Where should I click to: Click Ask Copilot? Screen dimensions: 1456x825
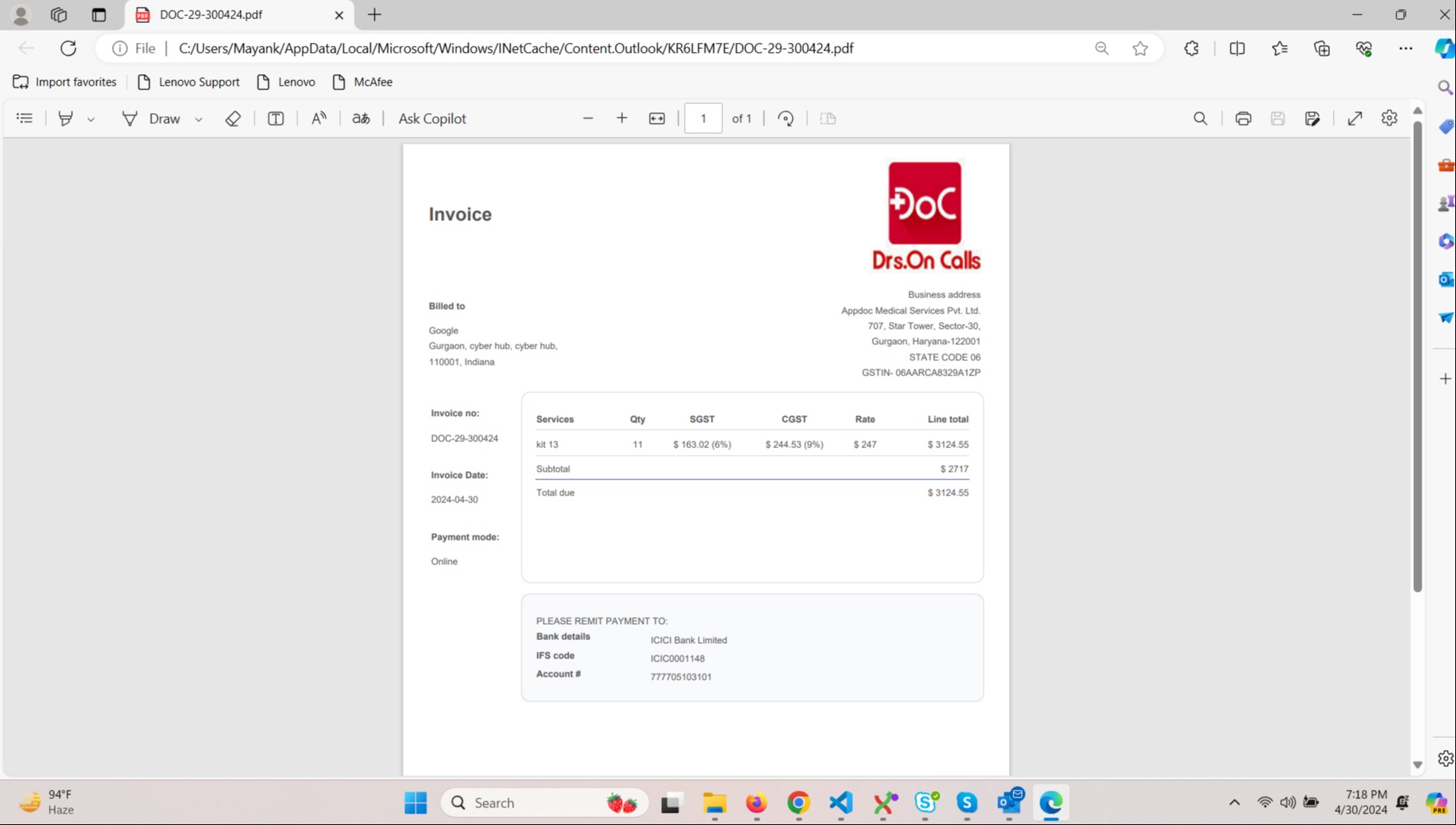[x=432, y=119]
